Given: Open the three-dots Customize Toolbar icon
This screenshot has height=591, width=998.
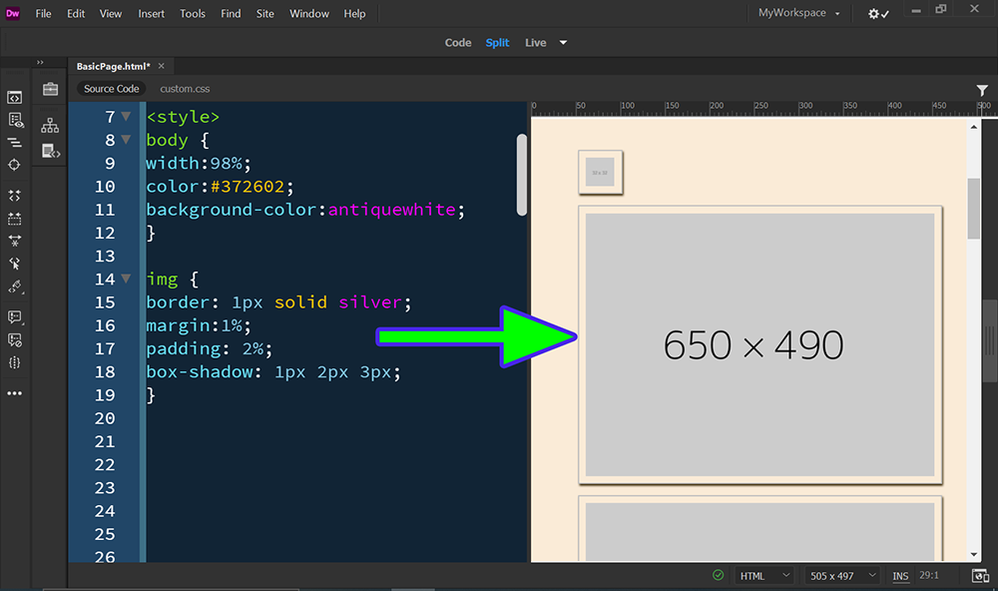Looking at the screenshot, I should coord(15,393).
